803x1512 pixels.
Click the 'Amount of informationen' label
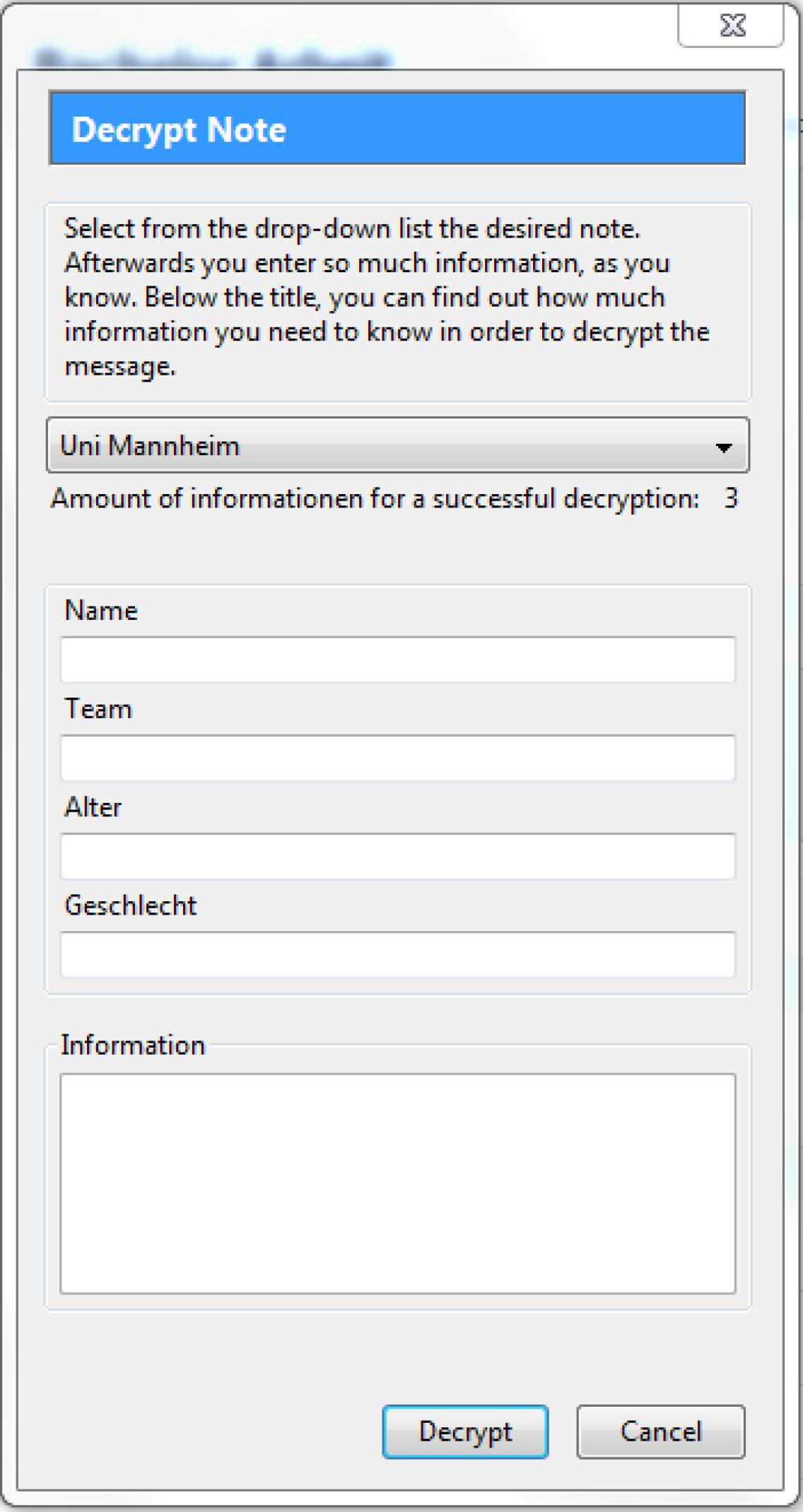375,499
